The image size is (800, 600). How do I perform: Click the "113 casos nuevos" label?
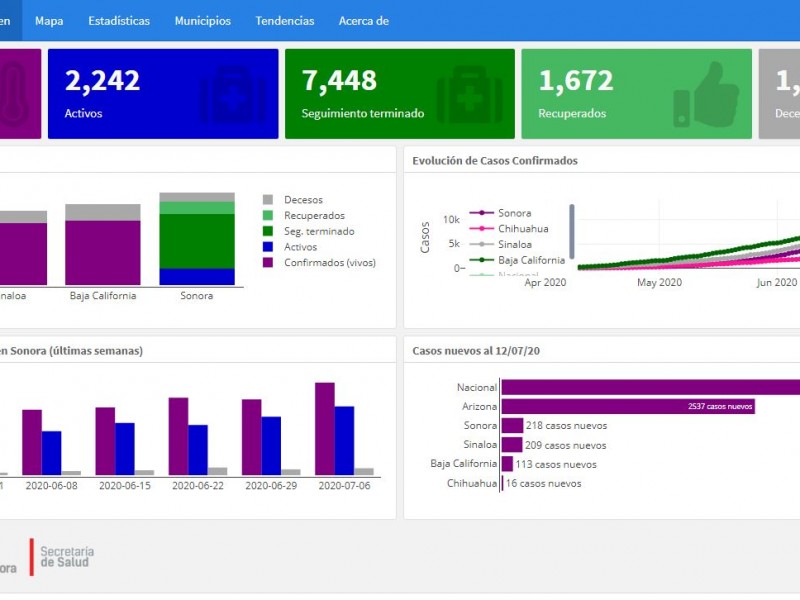point(556,464)
